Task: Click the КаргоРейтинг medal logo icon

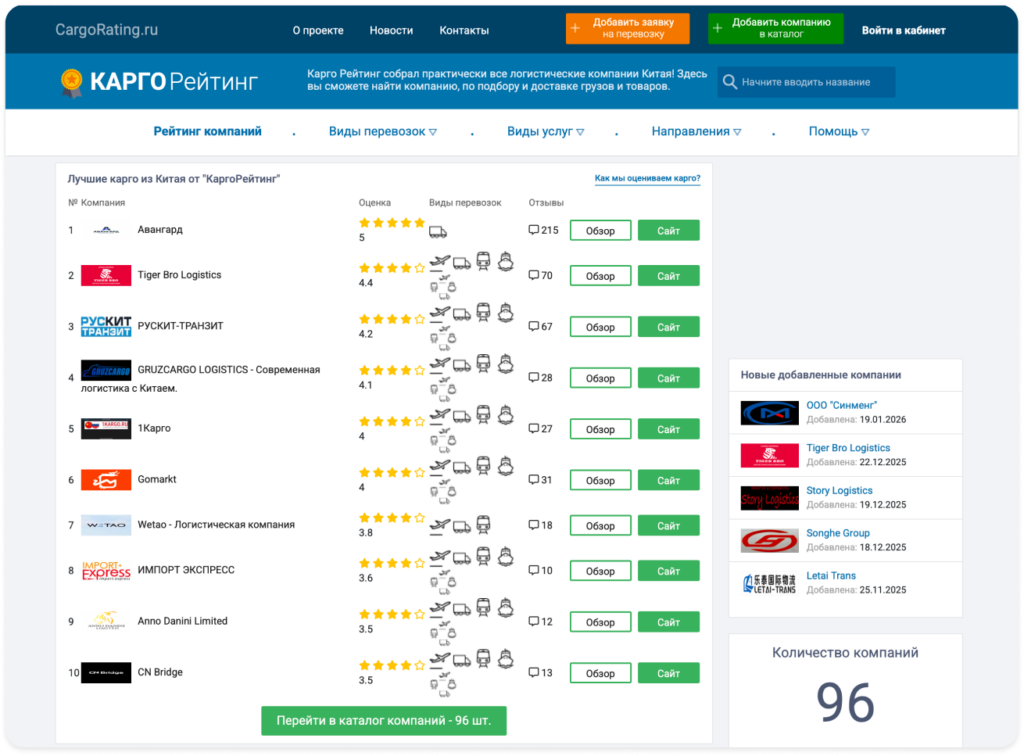Action: click(70, 82)
